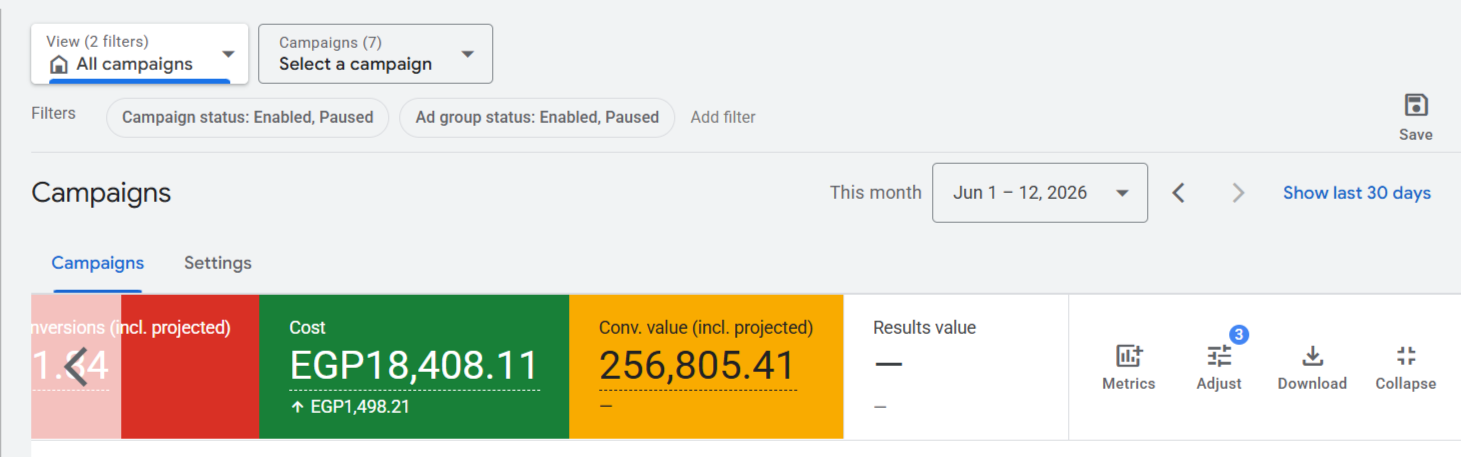Select the Results value scorecard
Screen dimensions: 1461x457
point(956,367)
